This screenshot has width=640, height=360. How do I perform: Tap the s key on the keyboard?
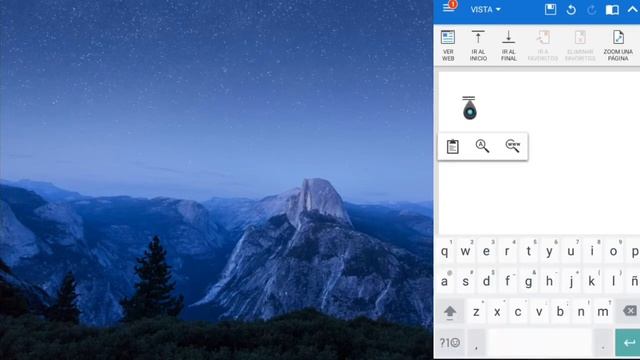(x=465, y=281)
